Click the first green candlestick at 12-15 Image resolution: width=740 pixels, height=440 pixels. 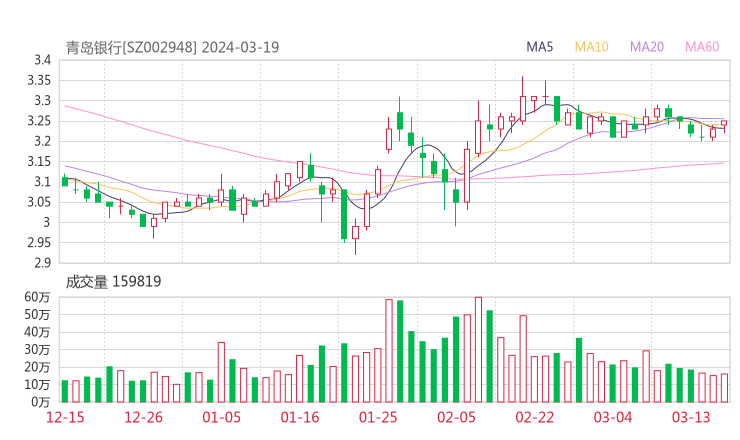65,181
